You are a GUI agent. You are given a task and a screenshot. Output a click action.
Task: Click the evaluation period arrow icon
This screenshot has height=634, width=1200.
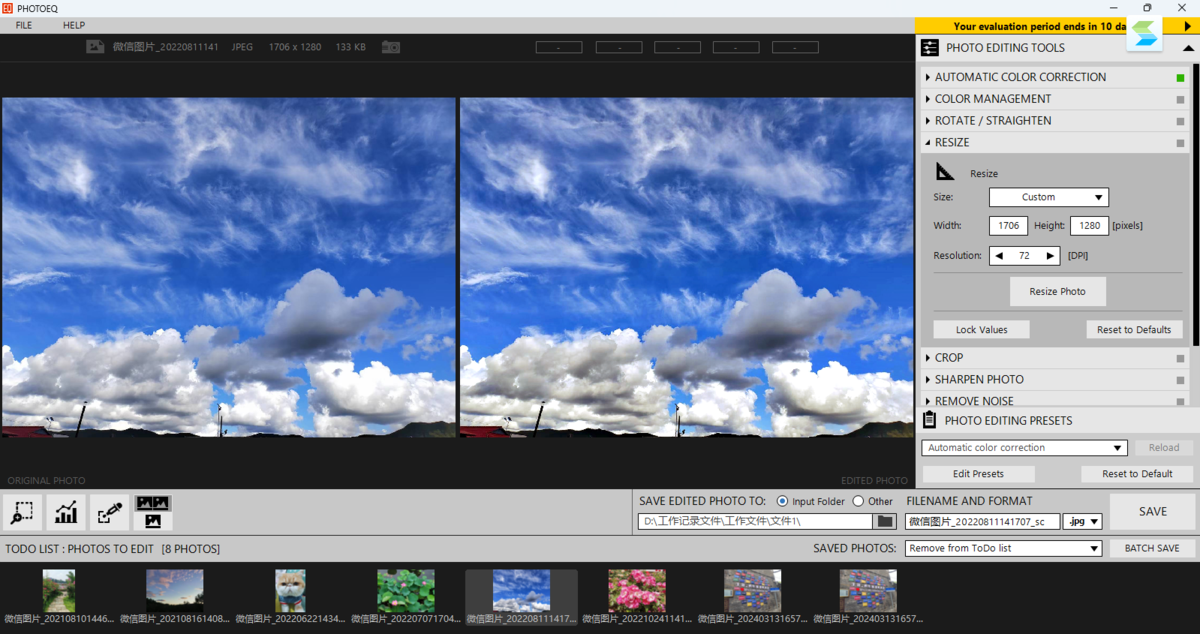(1187, 26)
